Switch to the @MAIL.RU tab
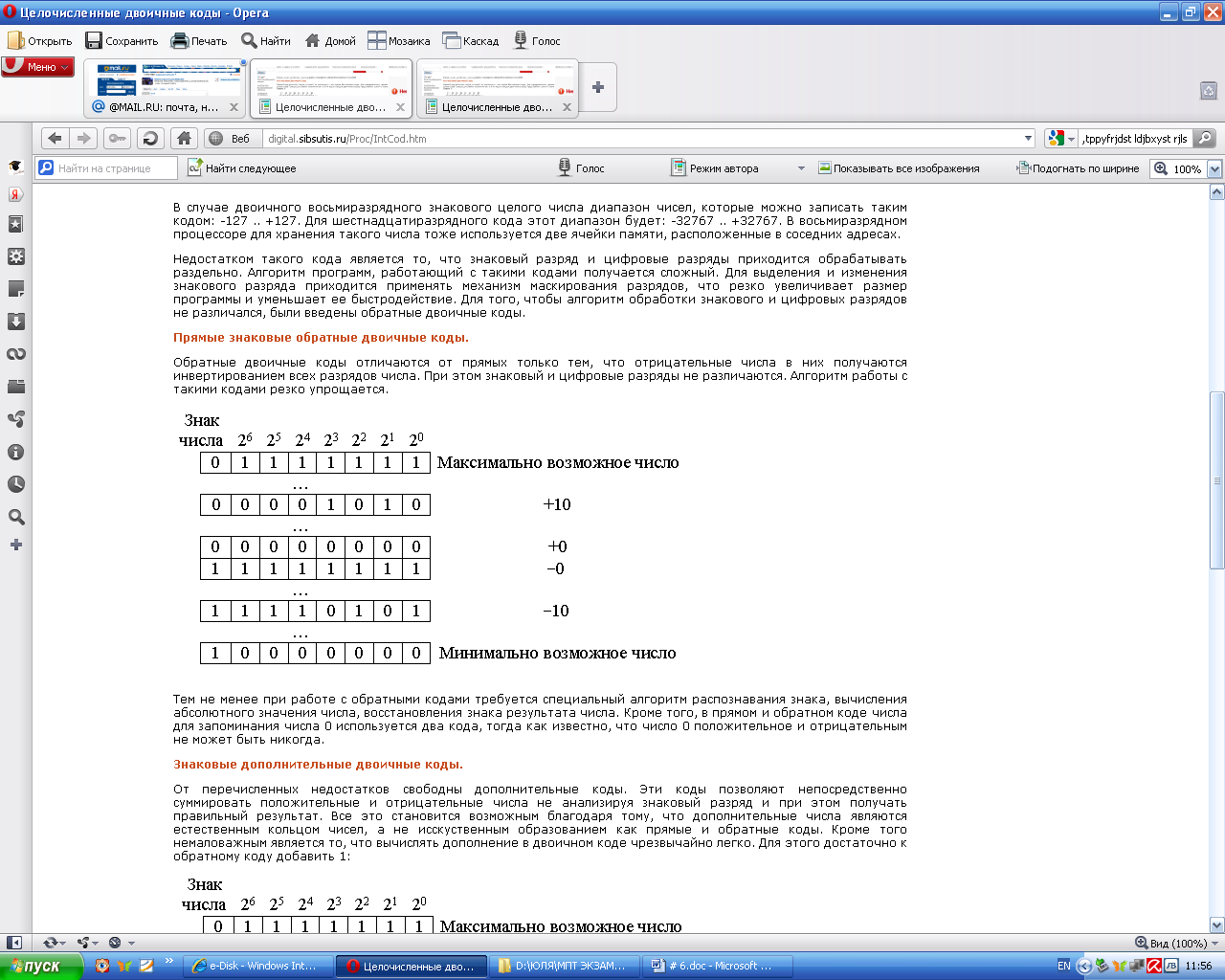Image resolution: width=1225 pixels, height=980 pixels. click(164, 88)
